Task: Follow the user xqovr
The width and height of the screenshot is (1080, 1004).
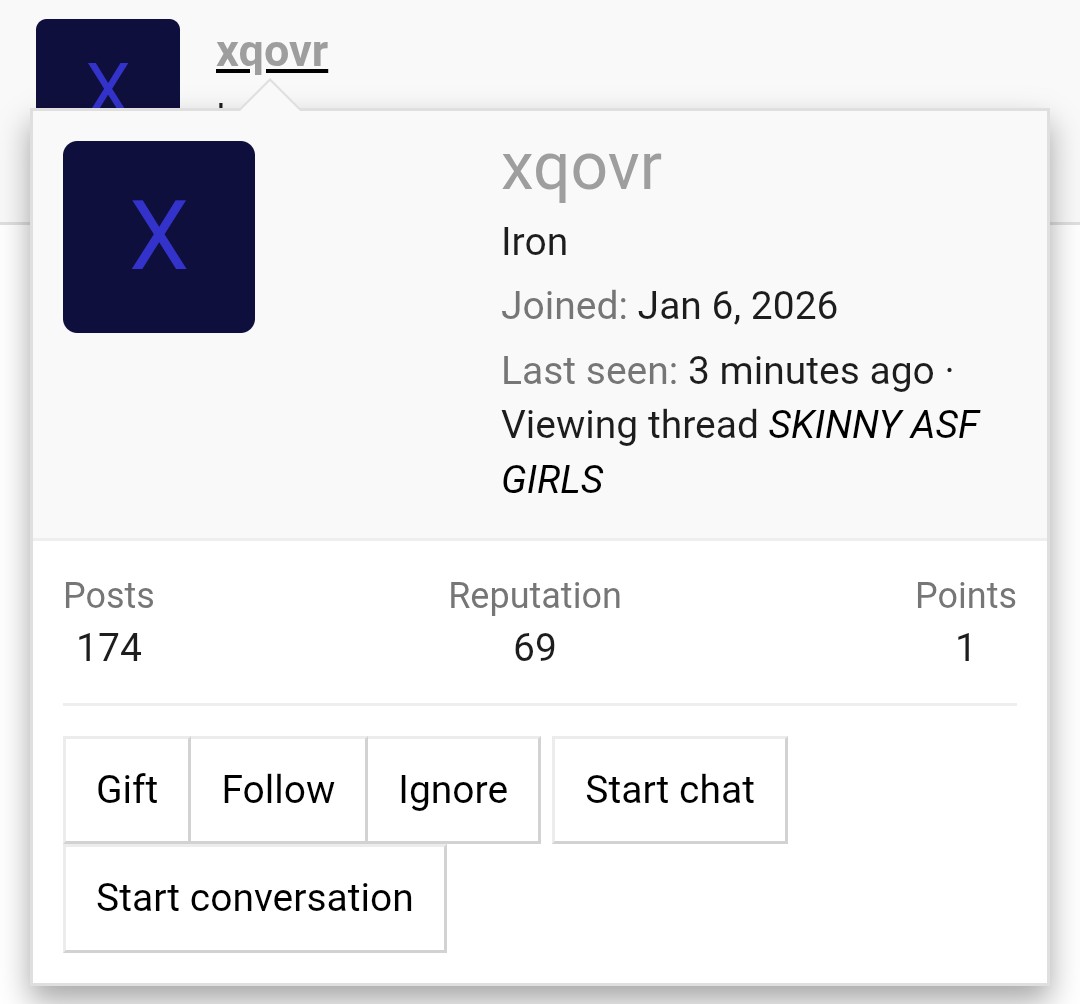Action: coord(277,789)
